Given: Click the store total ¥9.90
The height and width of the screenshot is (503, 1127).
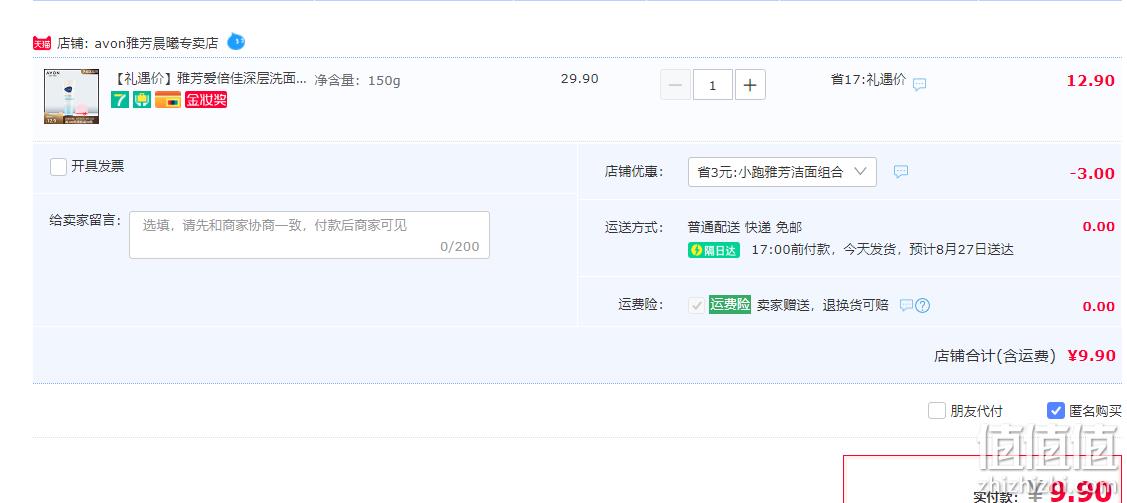Looking at the screenshot, I should click(x=1091, y=356).
